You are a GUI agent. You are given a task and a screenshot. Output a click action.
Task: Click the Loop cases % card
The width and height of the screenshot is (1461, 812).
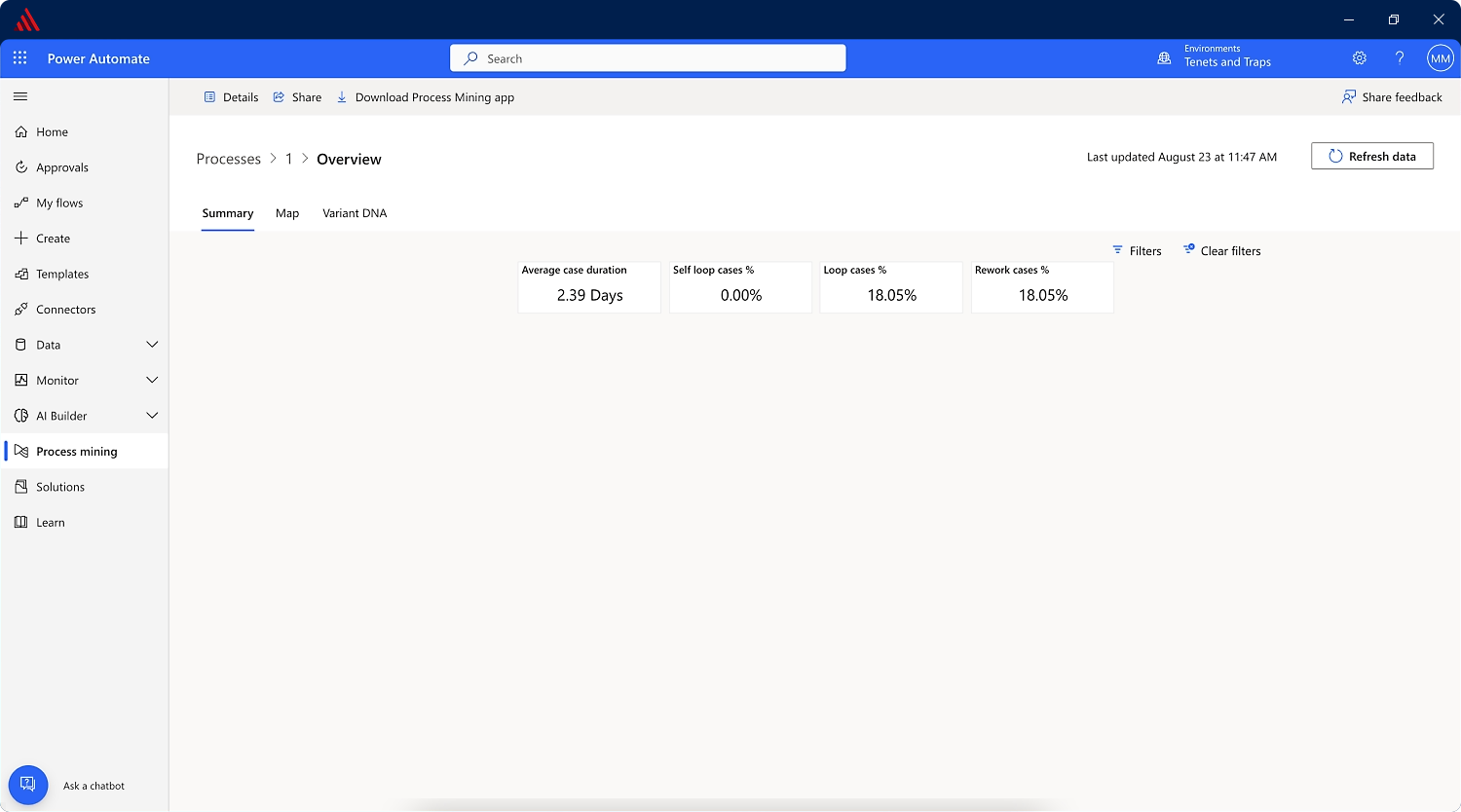coord(891,287)
